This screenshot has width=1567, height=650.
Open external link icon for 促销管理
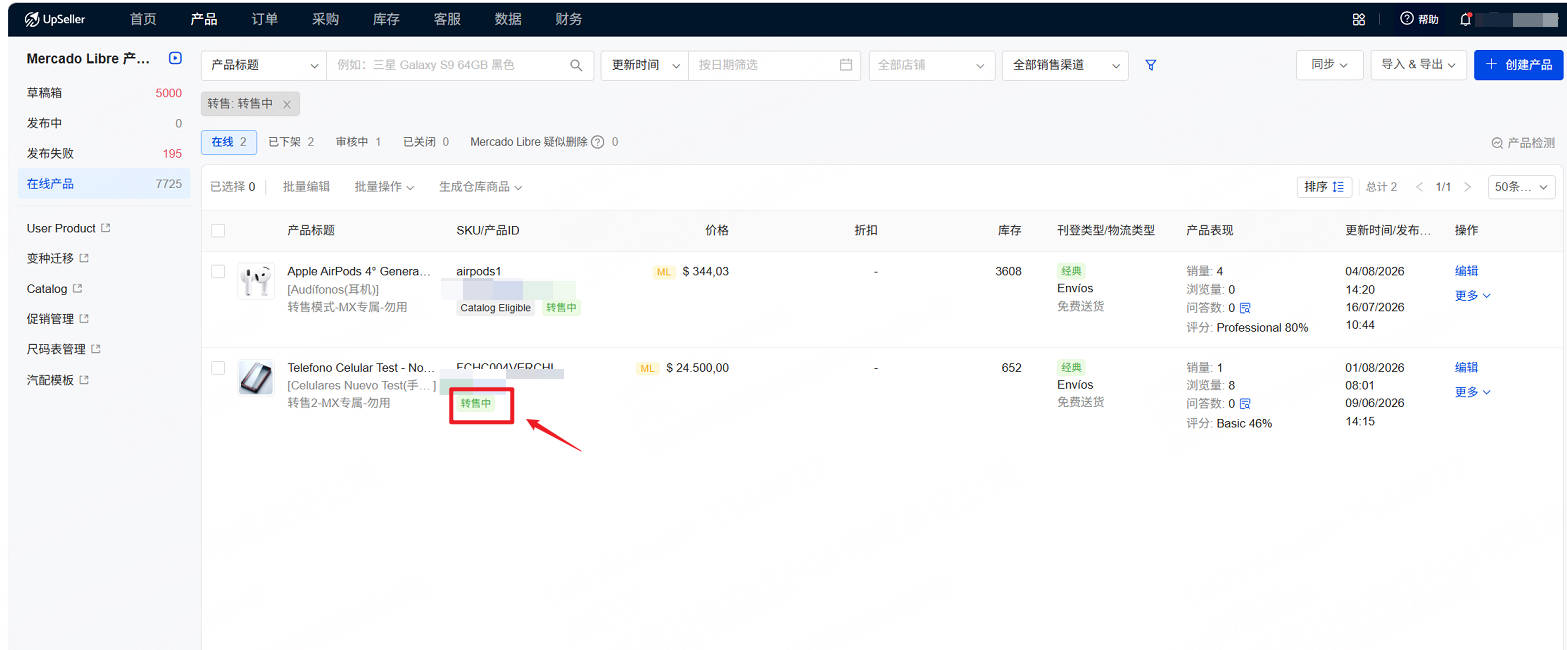tap(84, 319)
